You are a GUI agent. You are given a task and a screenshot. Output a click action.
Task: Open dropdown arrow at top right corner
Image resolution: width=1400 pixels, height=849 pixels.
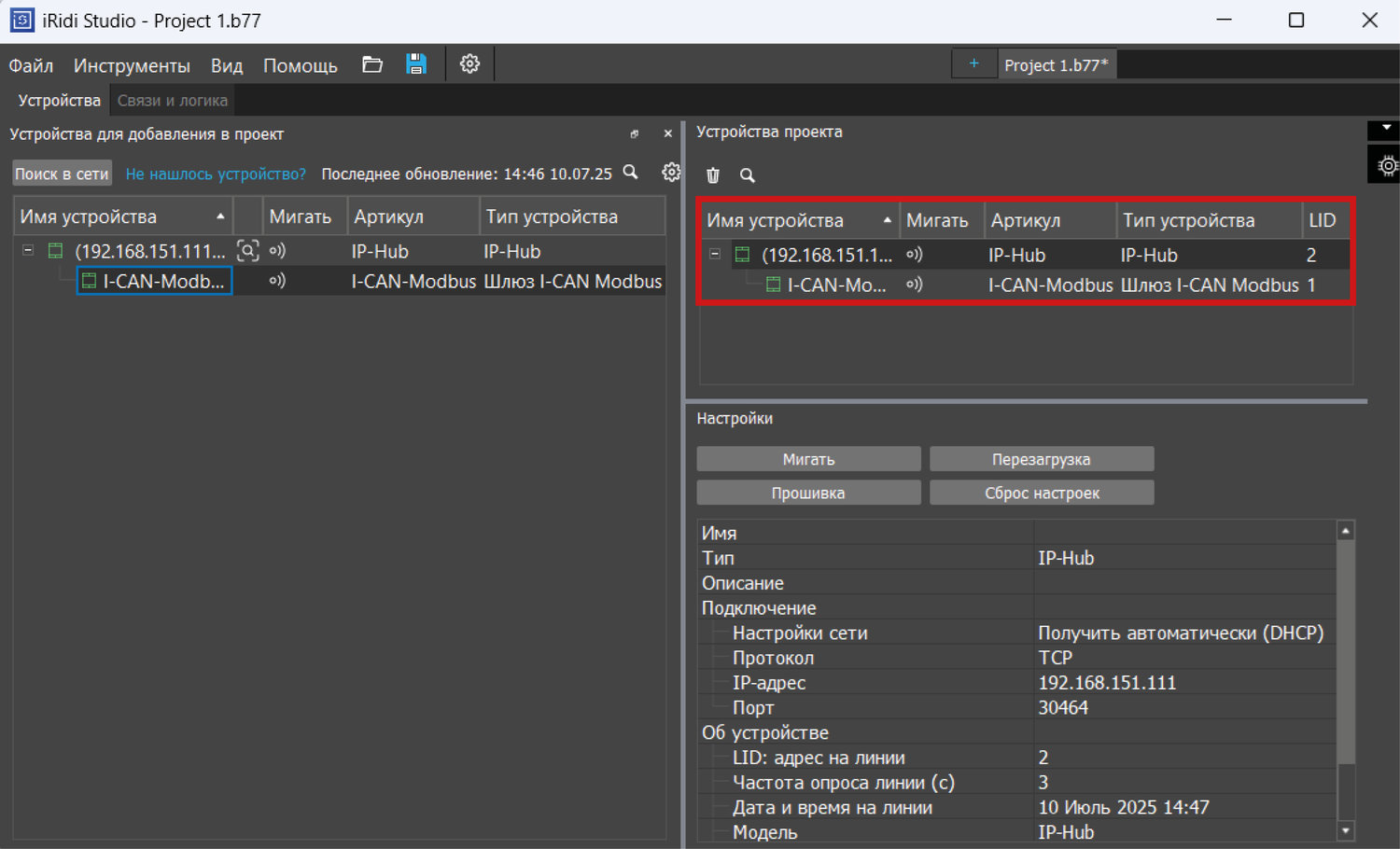point(1386,129)
